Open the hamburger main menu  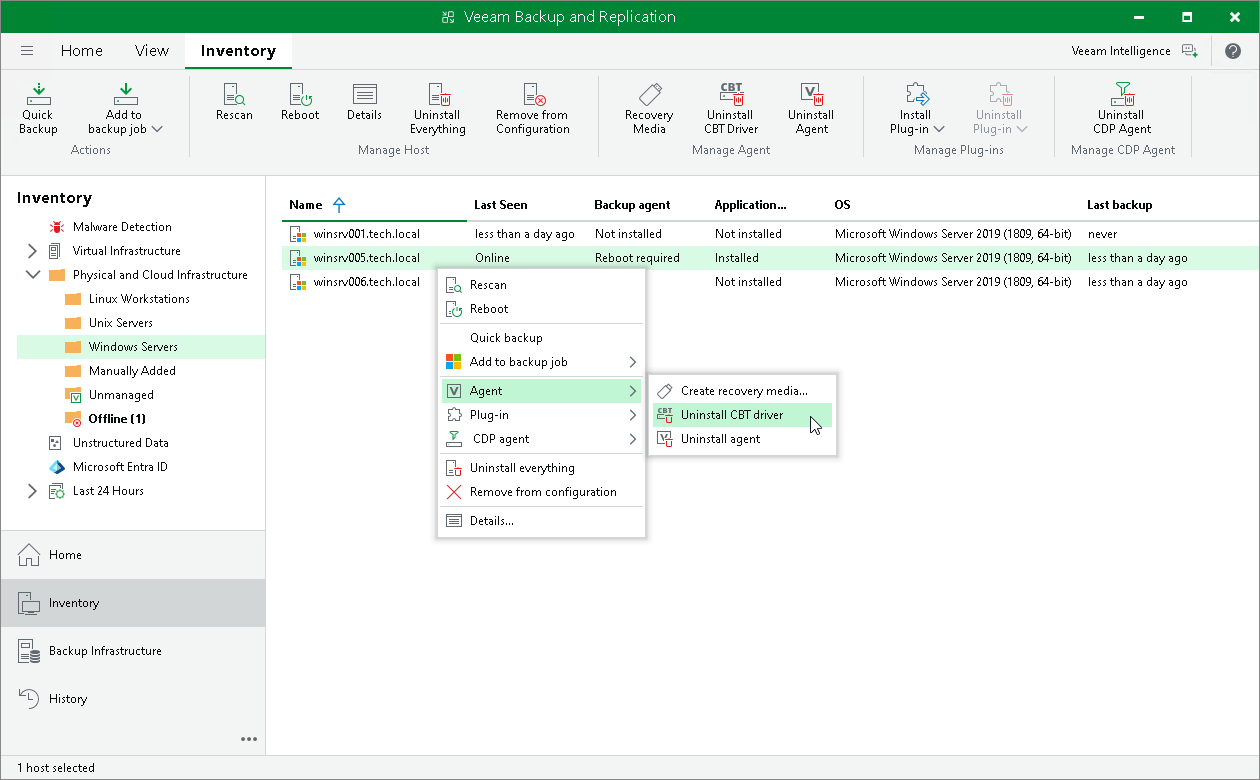point(27,51)
